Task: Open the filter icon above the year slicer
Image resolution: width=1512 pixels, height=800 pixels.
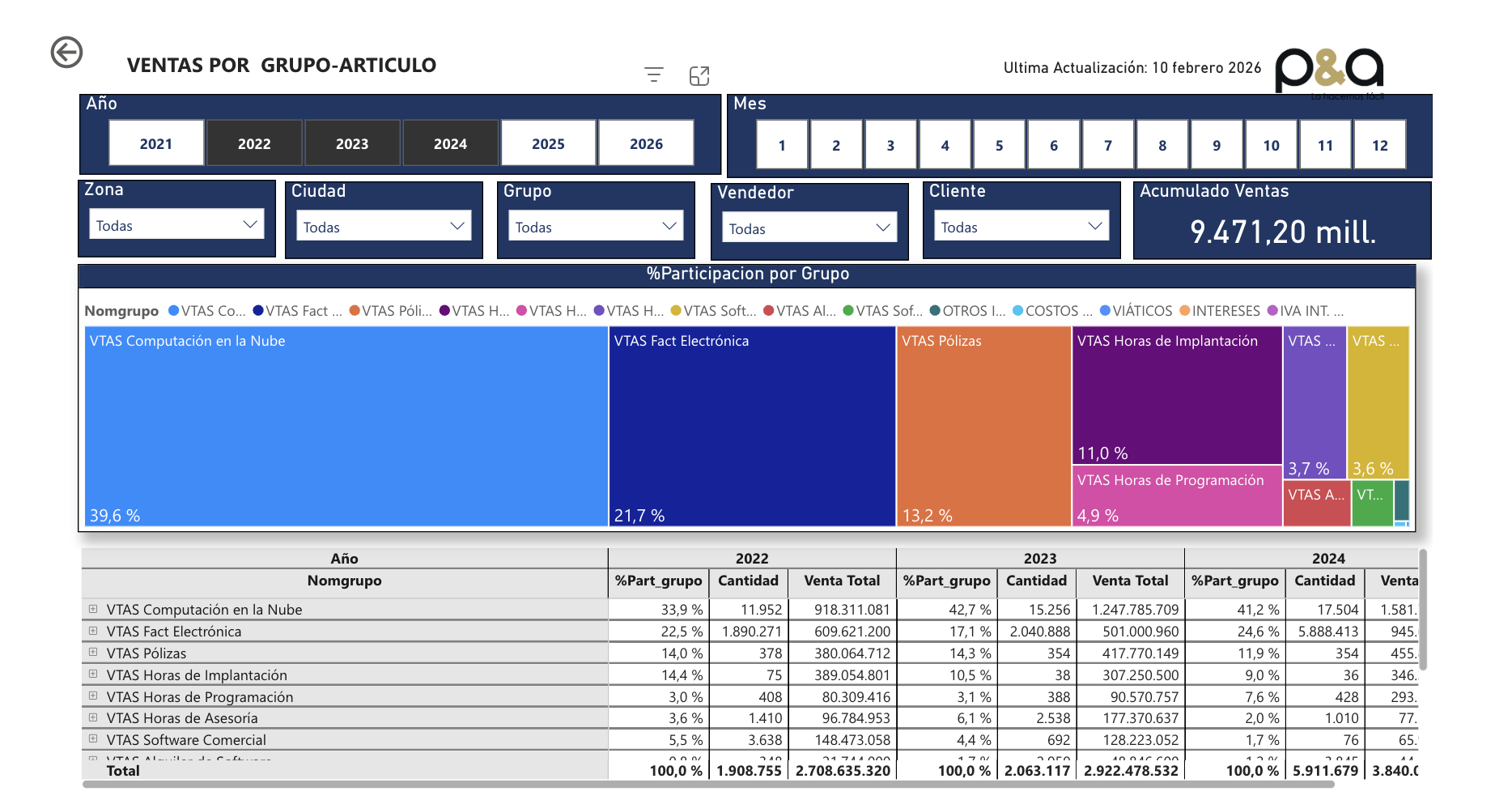Action: click(x=654, y=75)
